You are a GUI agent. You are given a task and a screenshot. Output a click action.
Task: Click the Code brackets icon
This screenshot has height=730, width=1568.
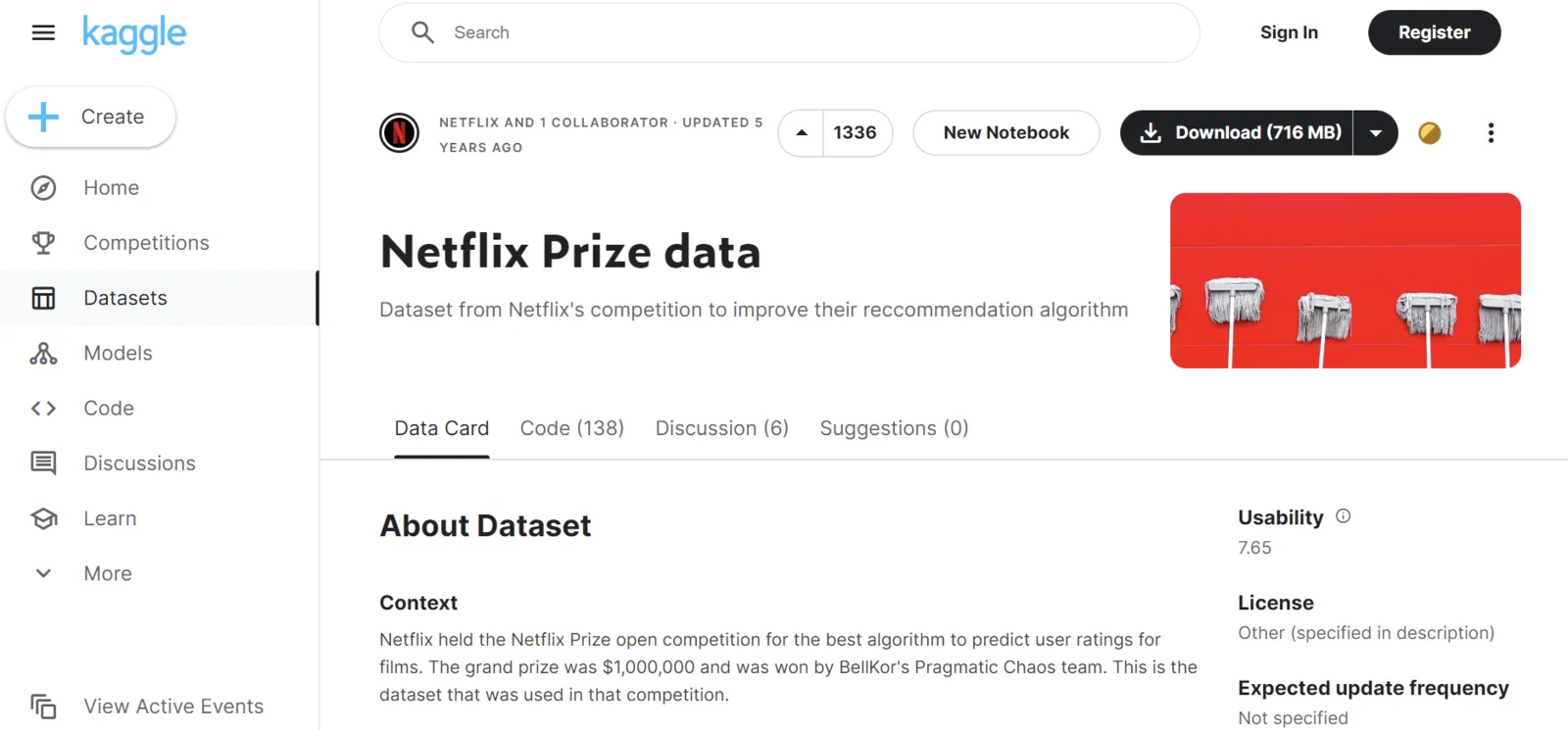click(43, 409)
